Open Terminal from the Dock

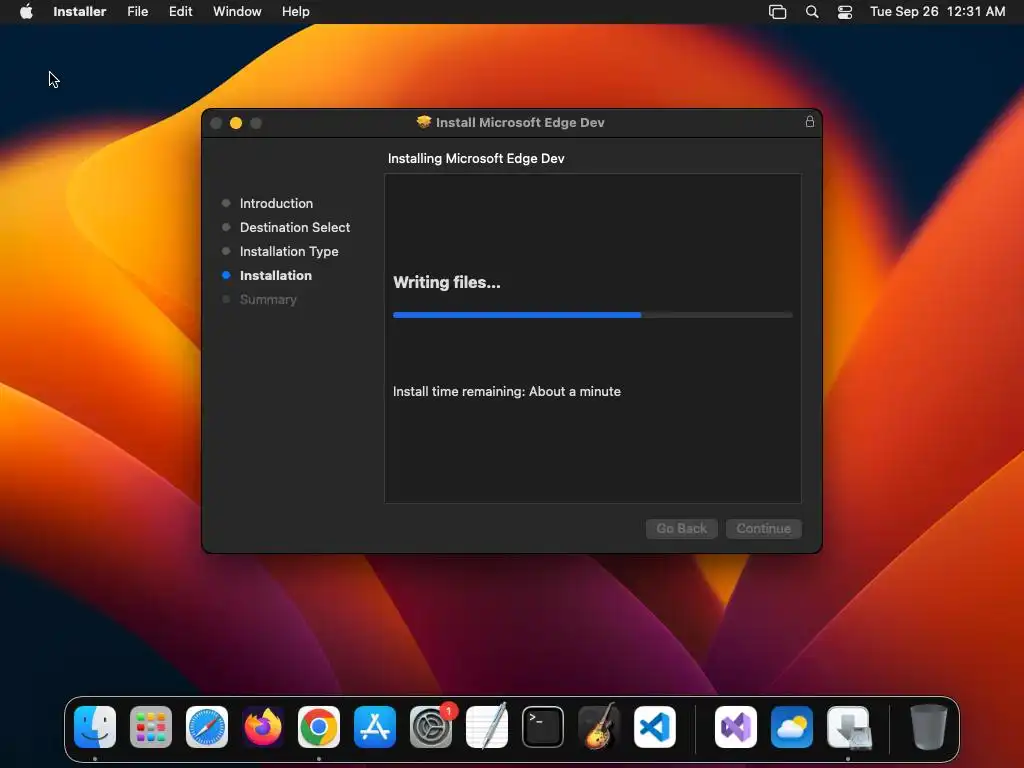point(543,727)
